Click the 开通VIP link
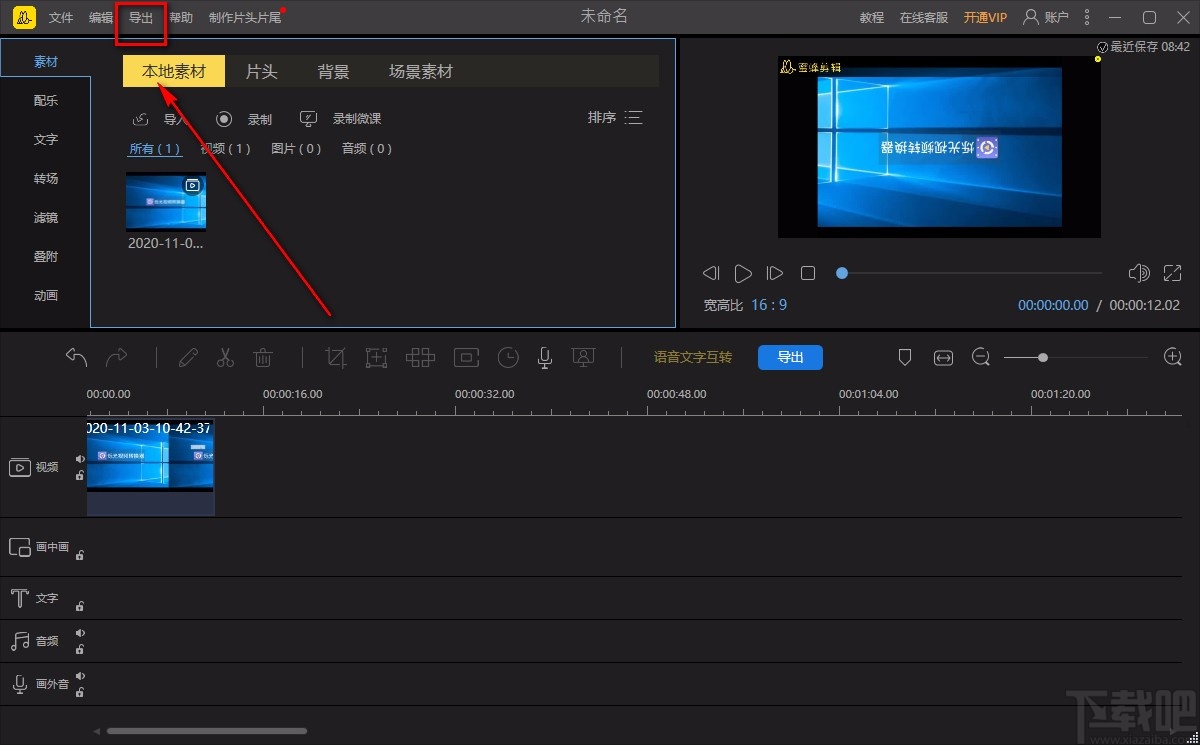1200x745 pixels. click(985, 18)
